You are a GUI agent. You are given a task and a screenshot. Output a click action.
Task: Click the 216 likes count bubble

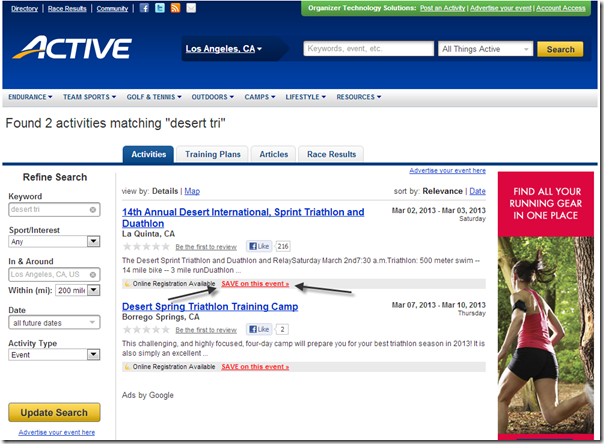point(283,246)
